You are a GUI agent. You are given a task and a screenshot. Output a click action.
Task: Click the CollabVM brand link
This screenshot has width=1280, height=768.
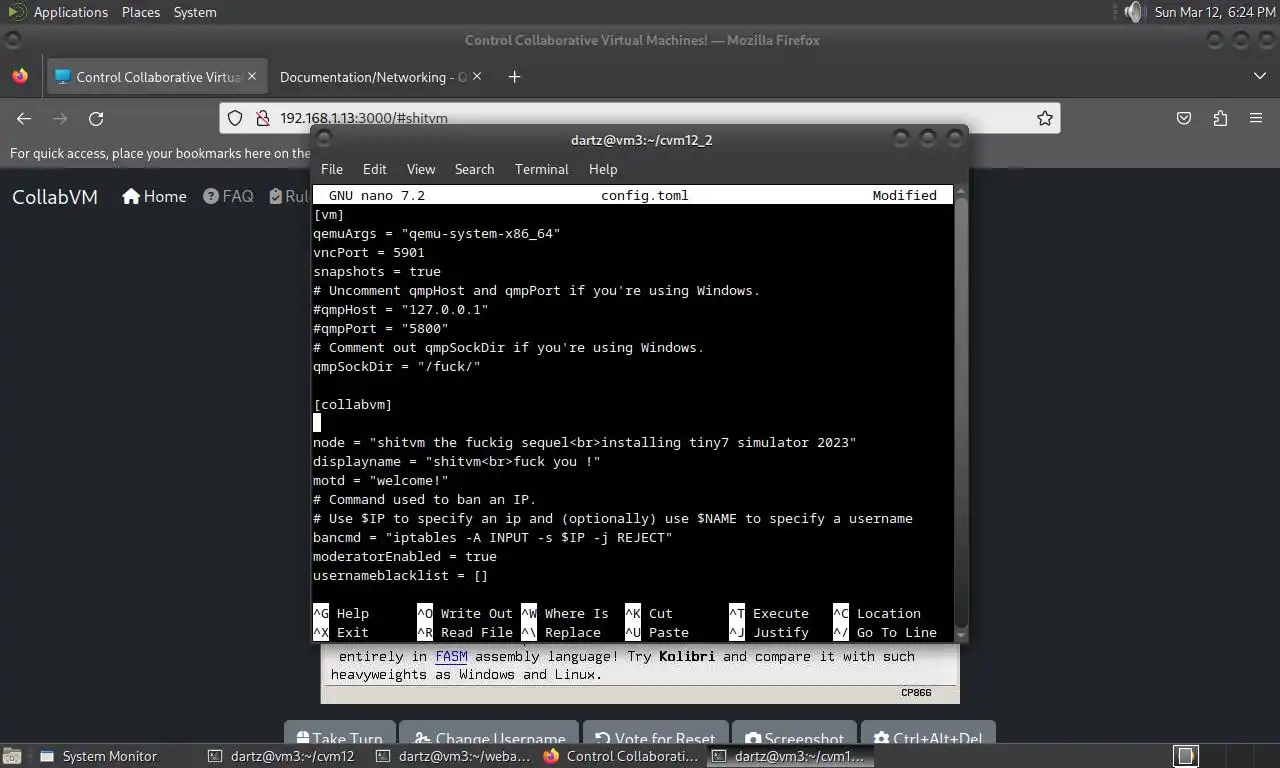tap(55, 197)
